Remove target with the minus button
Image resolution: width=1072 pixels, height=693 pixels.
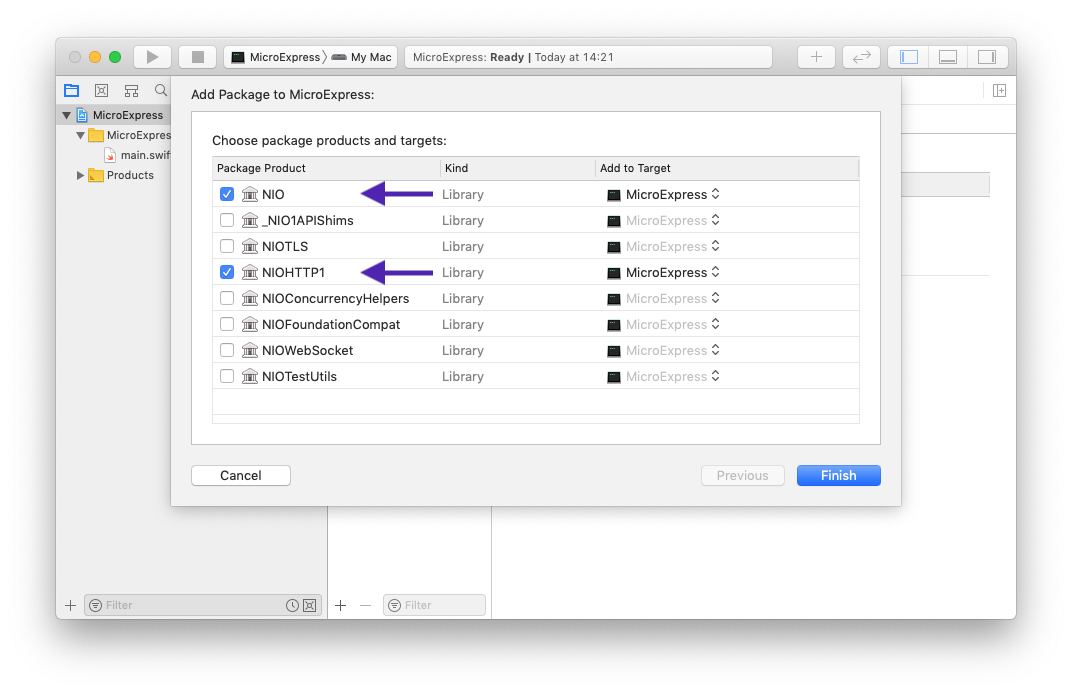pyautogui.click(x=365, y=605)
